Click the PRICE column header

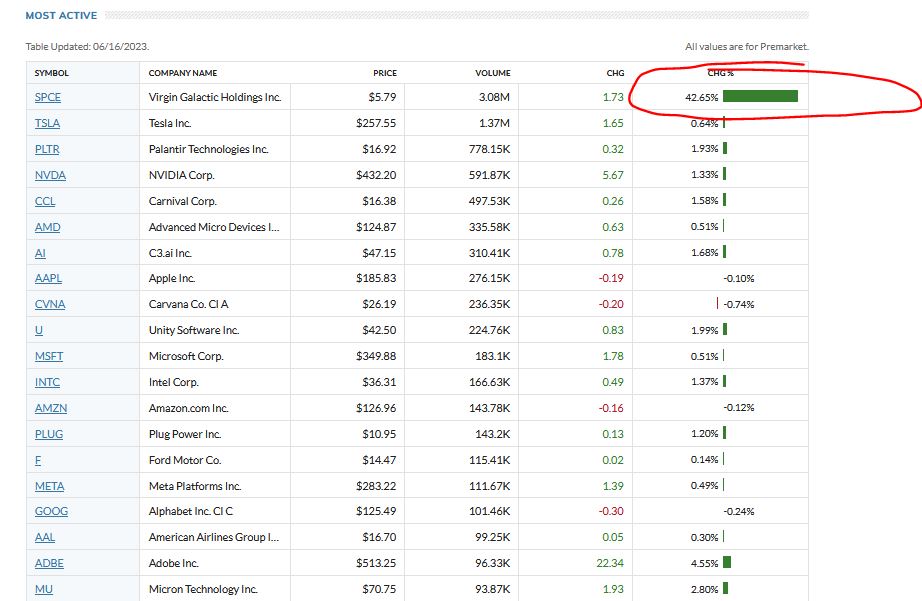pos(385,73)
